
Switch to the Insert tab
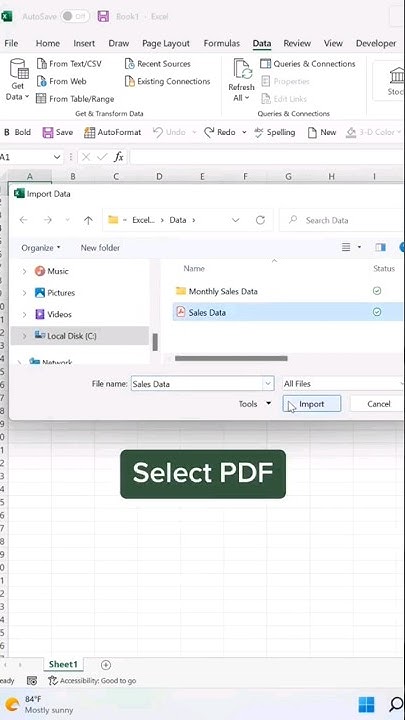tap(84, 43)
